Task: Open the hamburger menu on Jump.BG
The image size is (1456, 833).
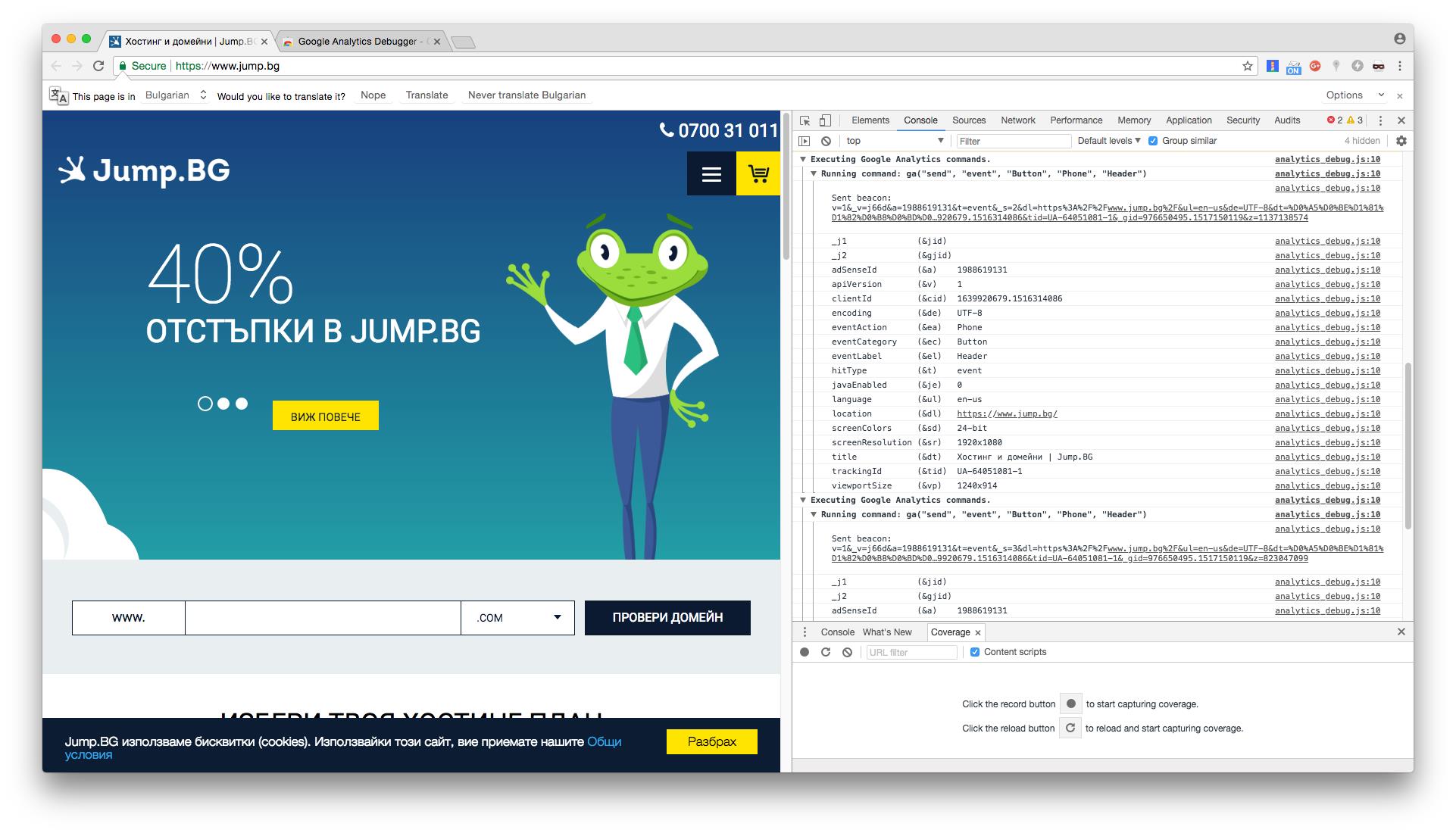Action: tap(711, 173)
